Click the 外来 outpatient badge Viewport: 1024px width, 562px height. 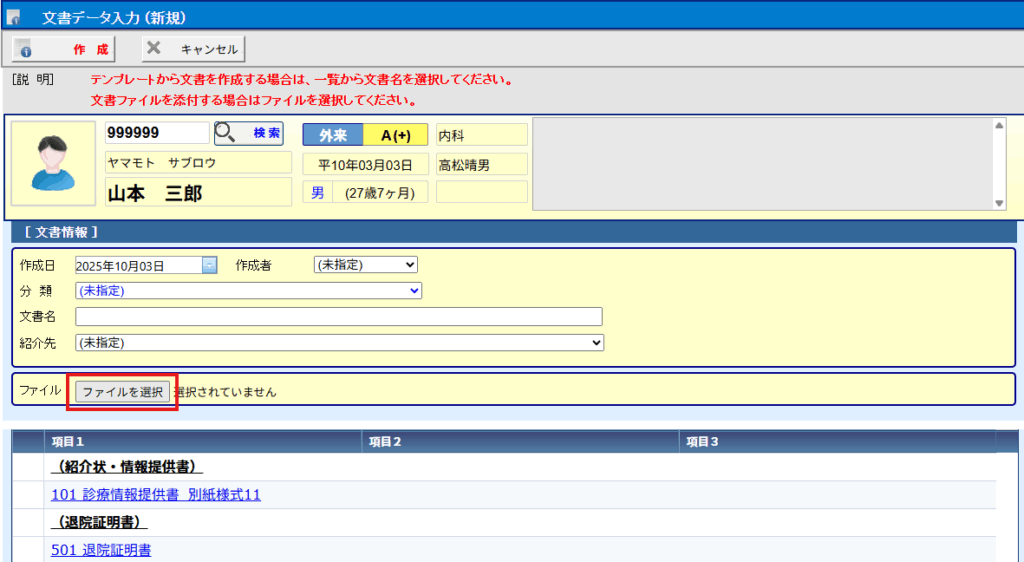point(332,135)
